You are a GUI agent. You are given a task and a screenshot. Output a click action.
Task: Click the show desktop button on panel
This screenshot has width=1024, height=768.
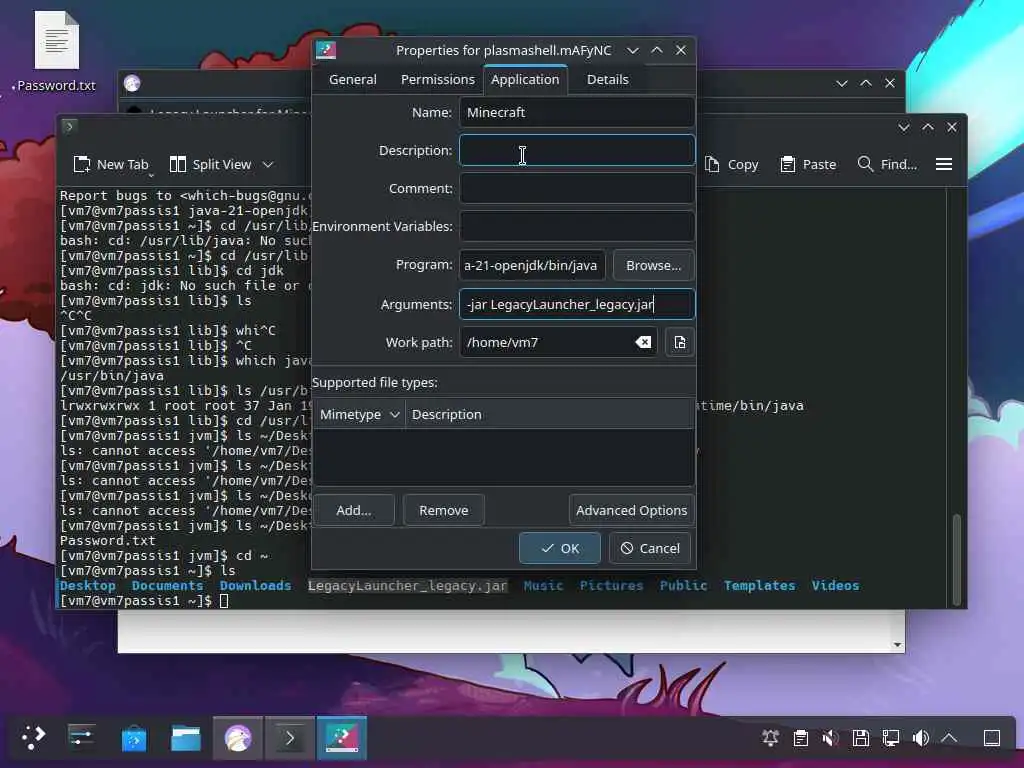[992, 738]
